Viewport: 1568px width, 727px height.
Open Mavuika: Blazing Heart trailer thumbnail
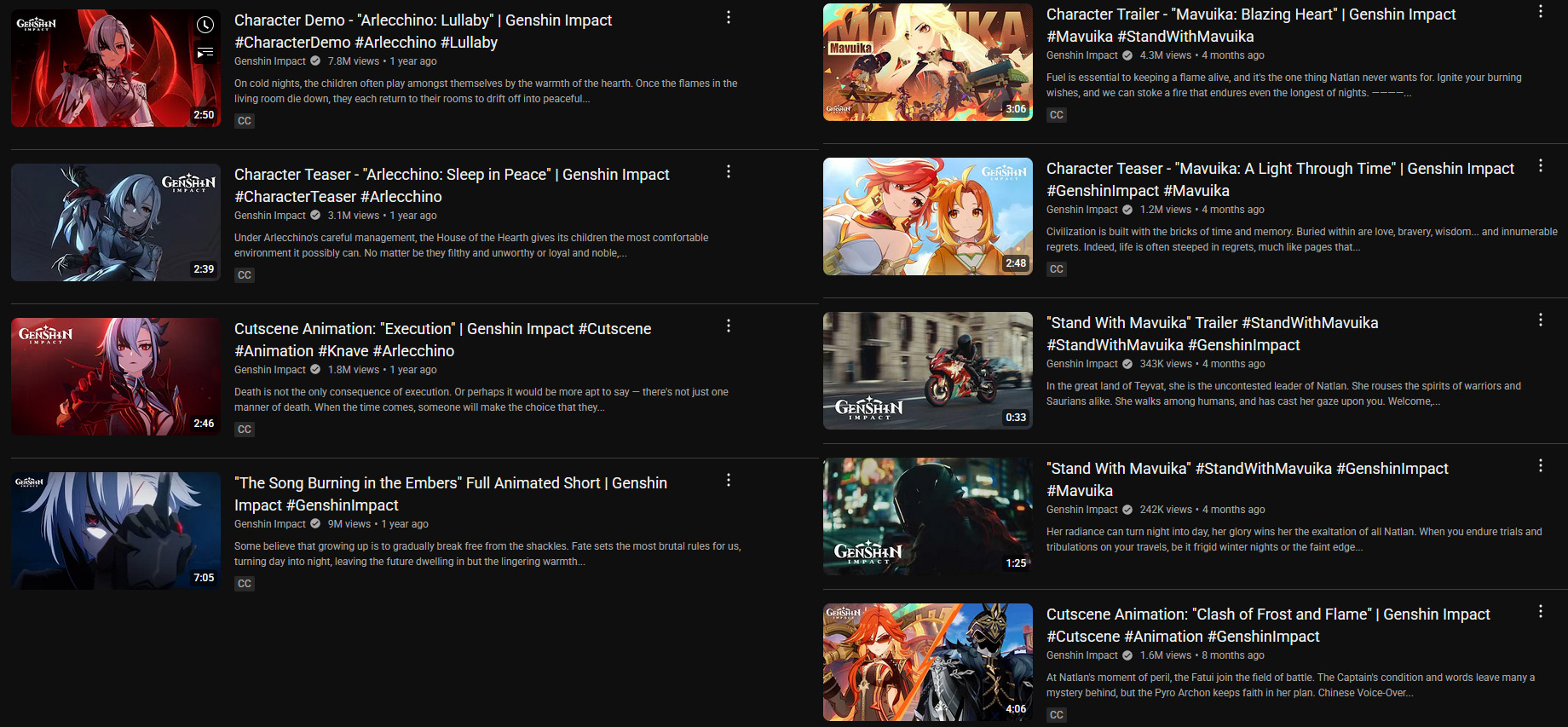point(928,62)
